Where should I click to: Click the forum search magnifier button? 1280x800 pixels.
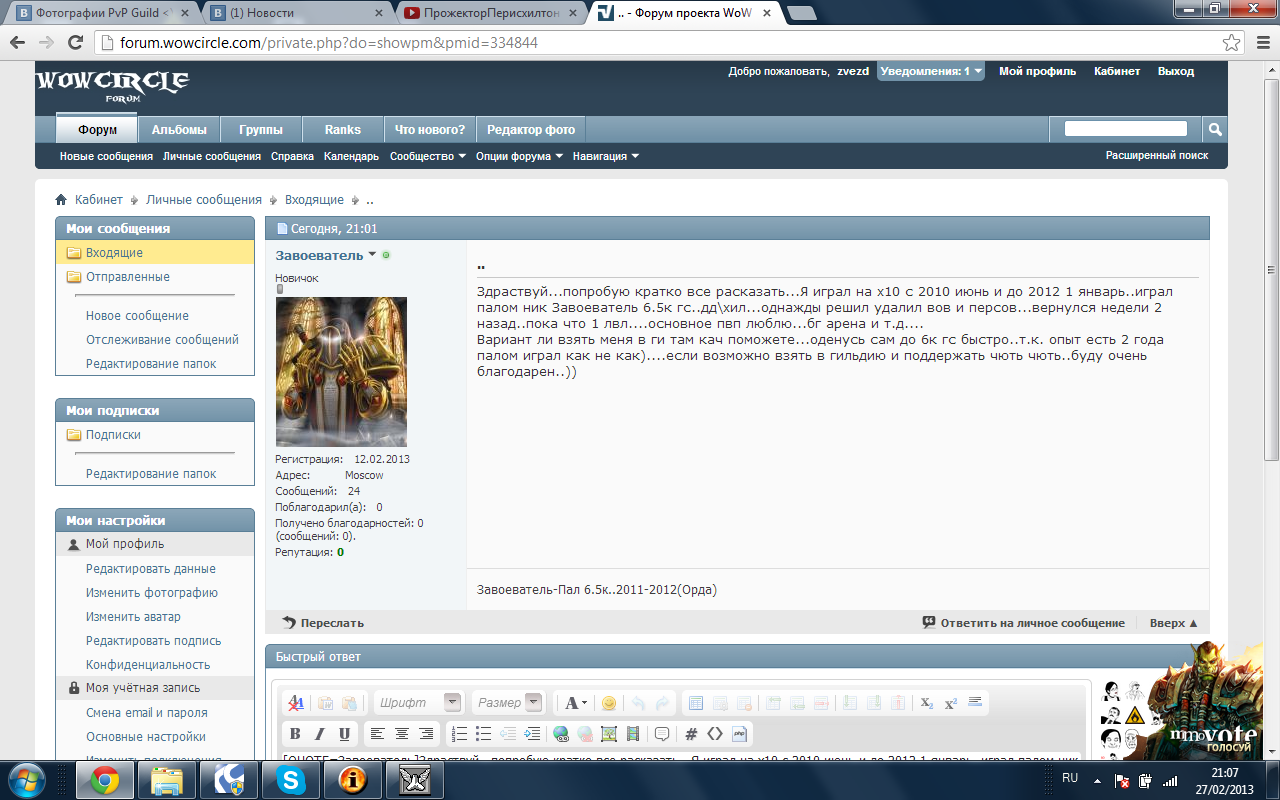click(x=1214, y=129)
